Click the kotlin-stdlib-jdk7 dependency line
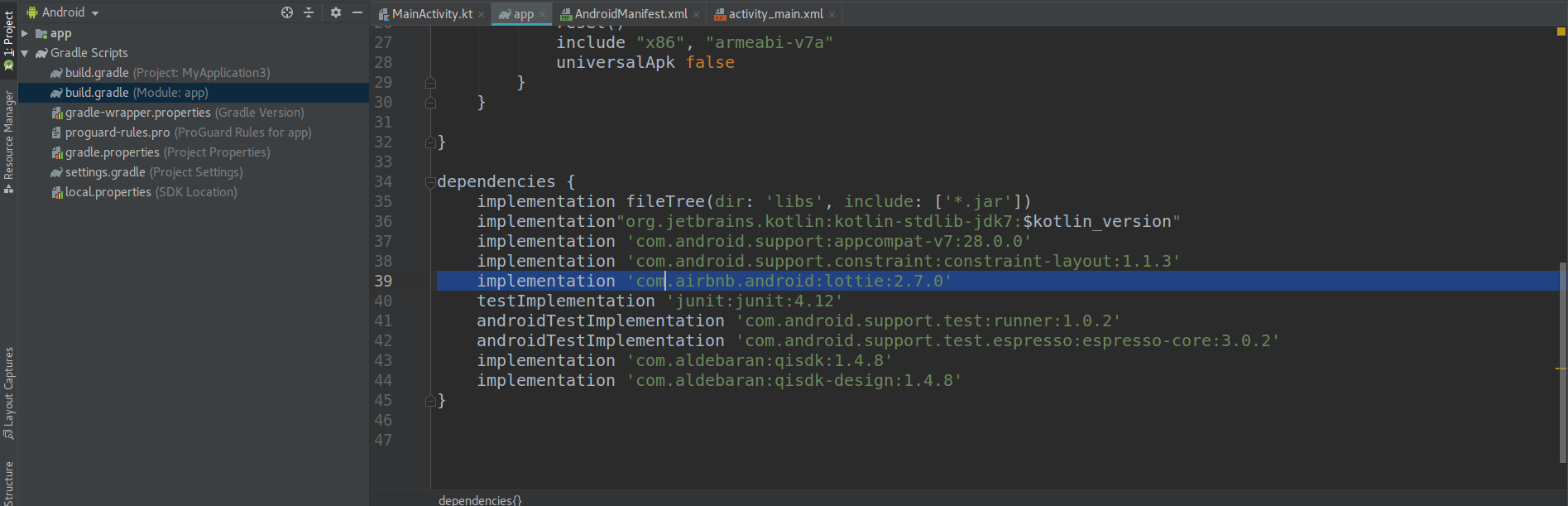 click(x=828, y=221)
